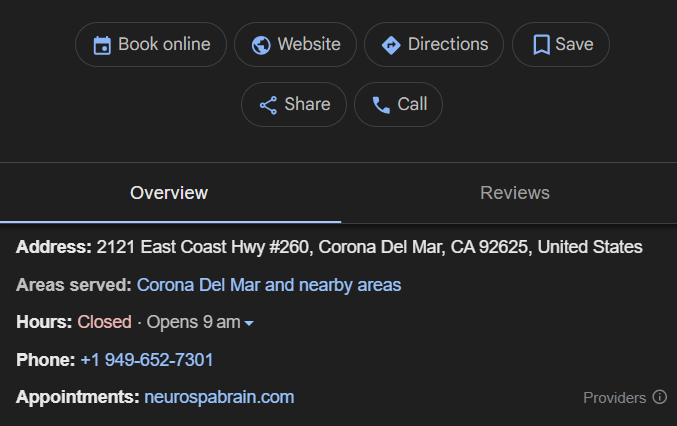Click the Save button label
677x426 pixels.
pyautogui.click(x=574, y=44)
